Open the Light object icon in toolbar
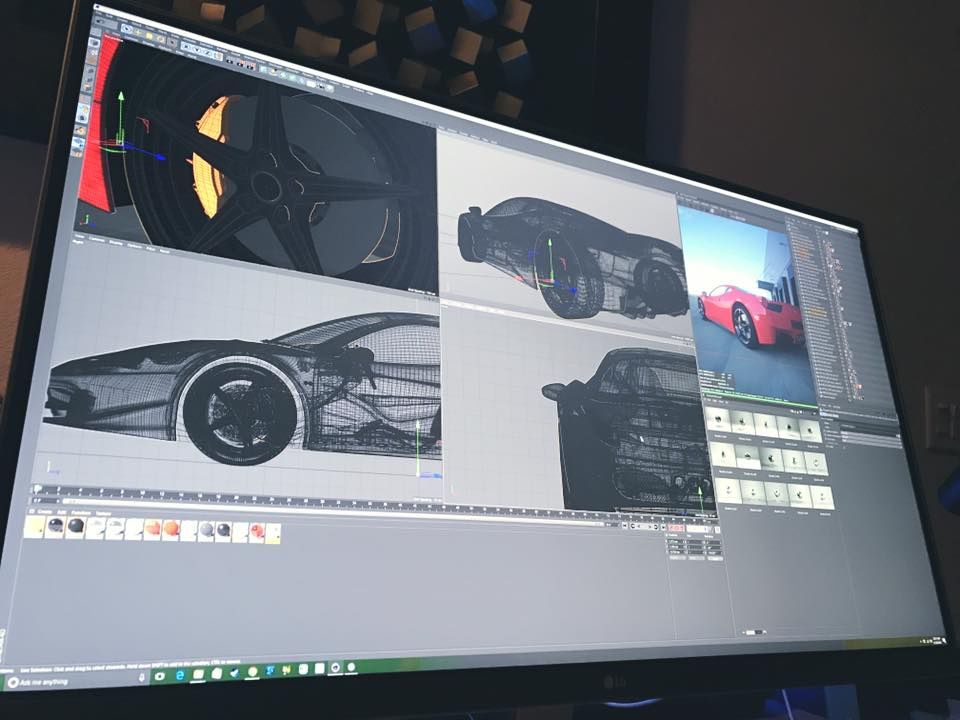960x720 pixels. pyautogui.click(x=330, y=88)
